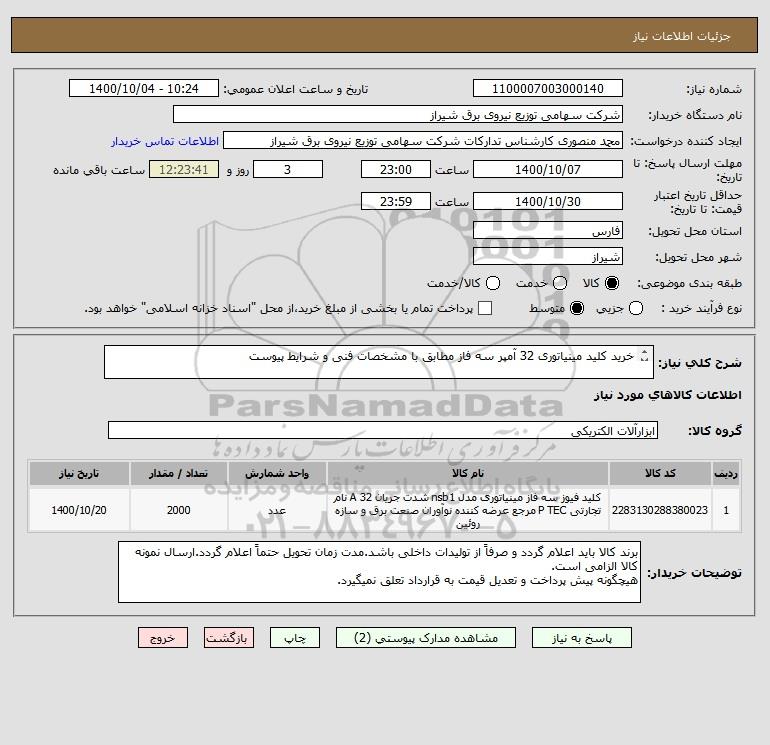The width and height of the screenshot is (770, 745).
Task: Click the کد کالا column header
Action: point(660,473)
